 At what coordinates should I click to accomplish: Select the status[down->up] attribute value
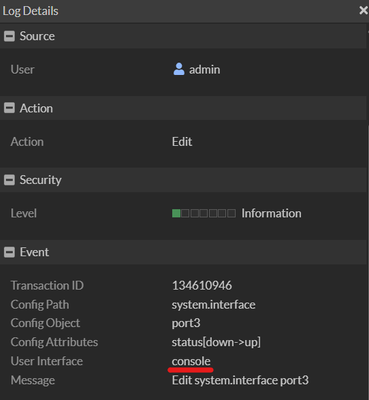coord(216,342)
